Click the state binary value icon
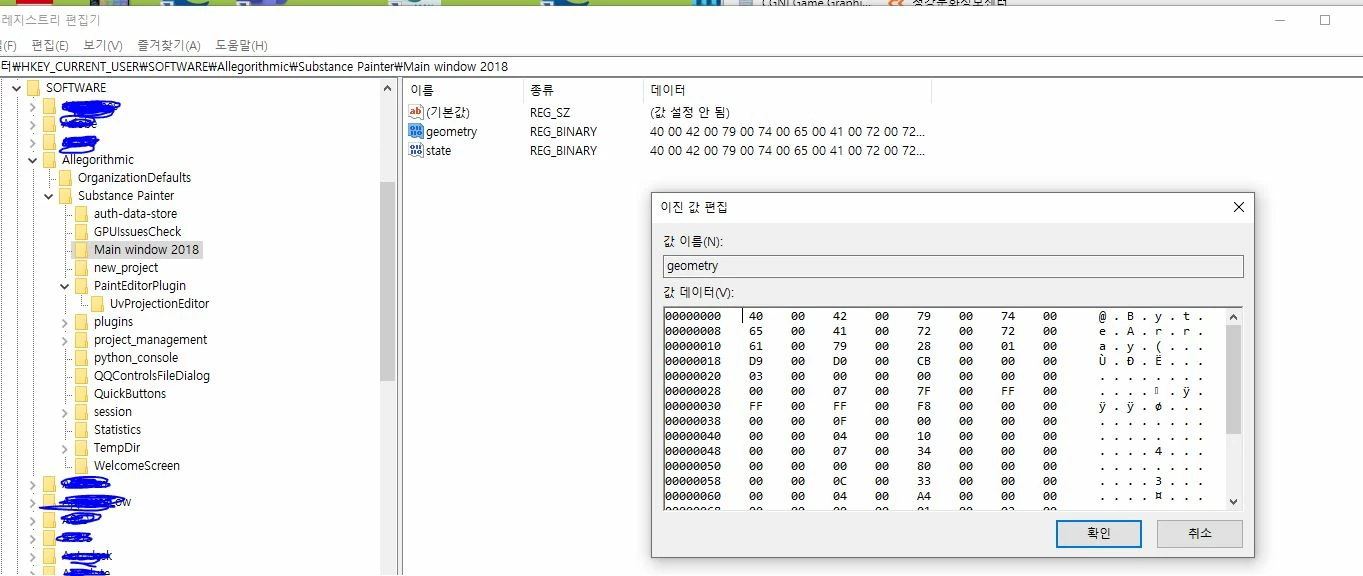Screen dimensions: 1363x576 (x=417, y=150)
